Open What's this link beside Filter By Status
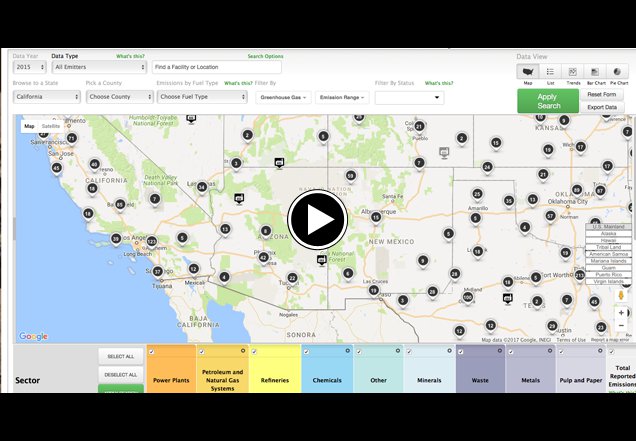This screenshot has width=636, height=441. (439, 83)
